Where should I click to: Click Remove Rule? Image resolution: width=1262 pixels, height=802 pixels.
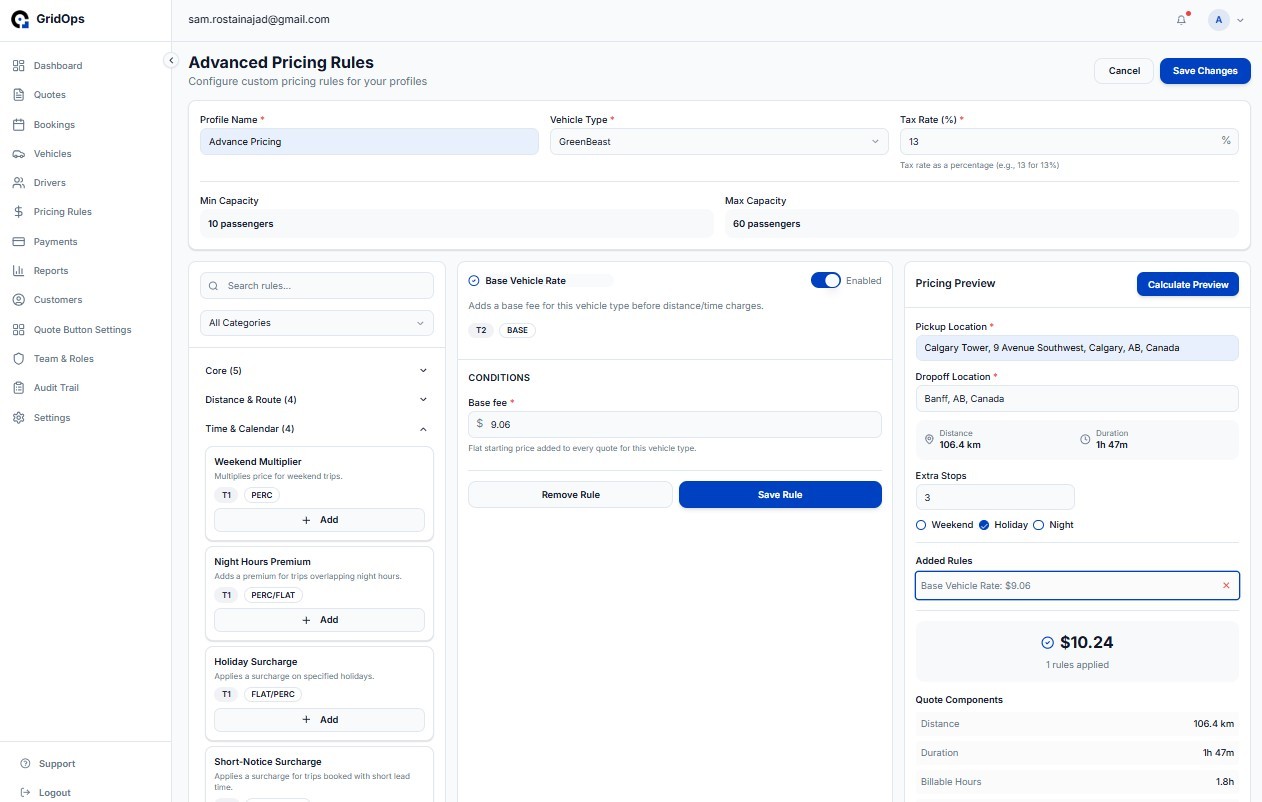pos(570,495)
